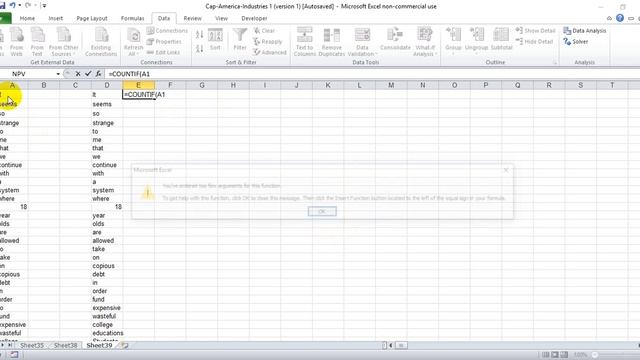Insert a new worksheet tab

click(124, 345)
